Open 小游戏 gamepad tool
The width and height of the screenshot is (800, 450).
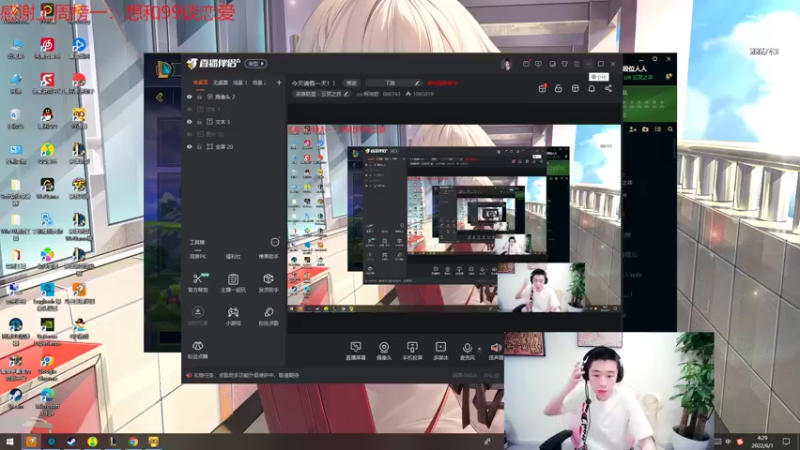(233, 316)
